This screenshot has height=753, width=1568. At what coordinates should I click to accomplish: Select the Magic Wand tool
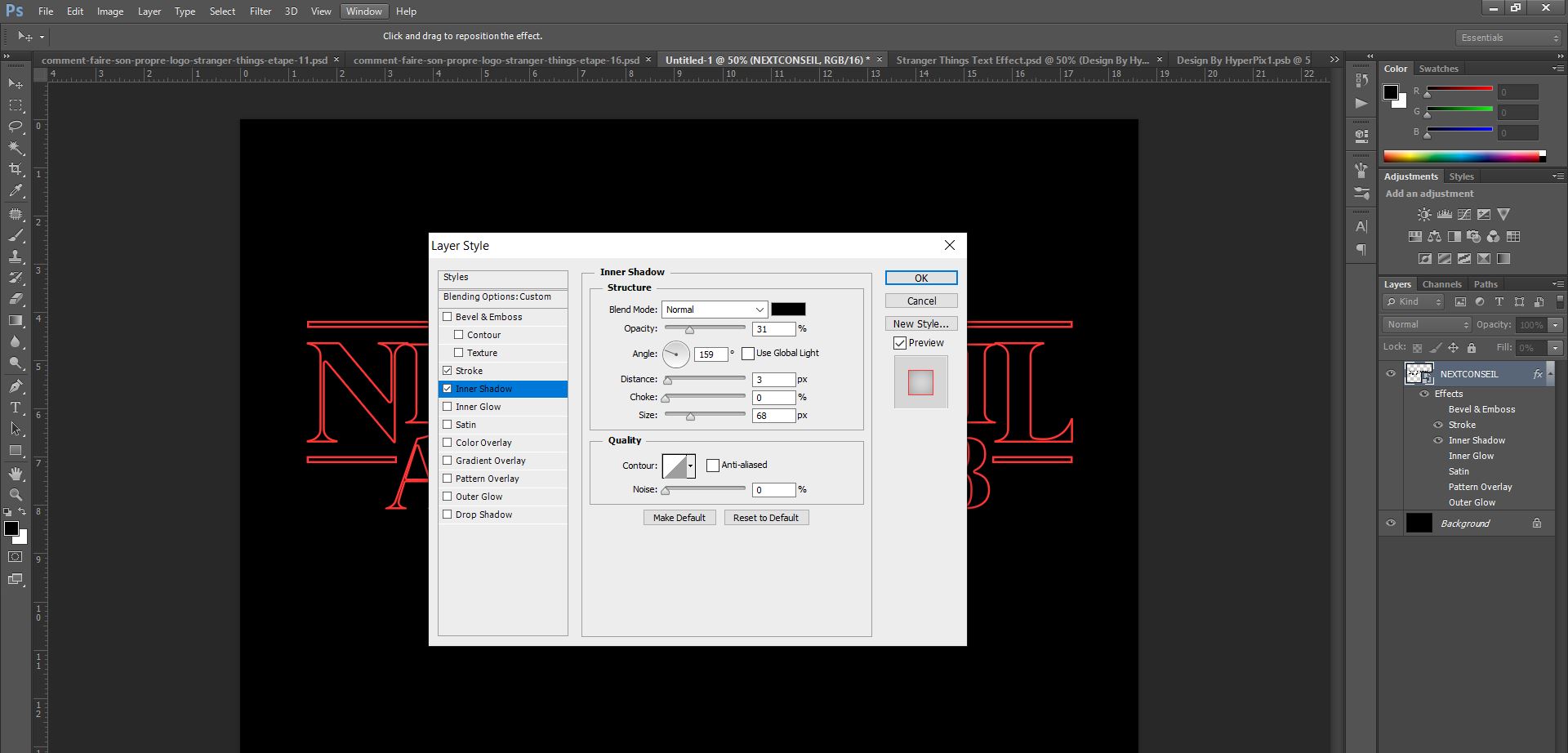pos(16,148)
